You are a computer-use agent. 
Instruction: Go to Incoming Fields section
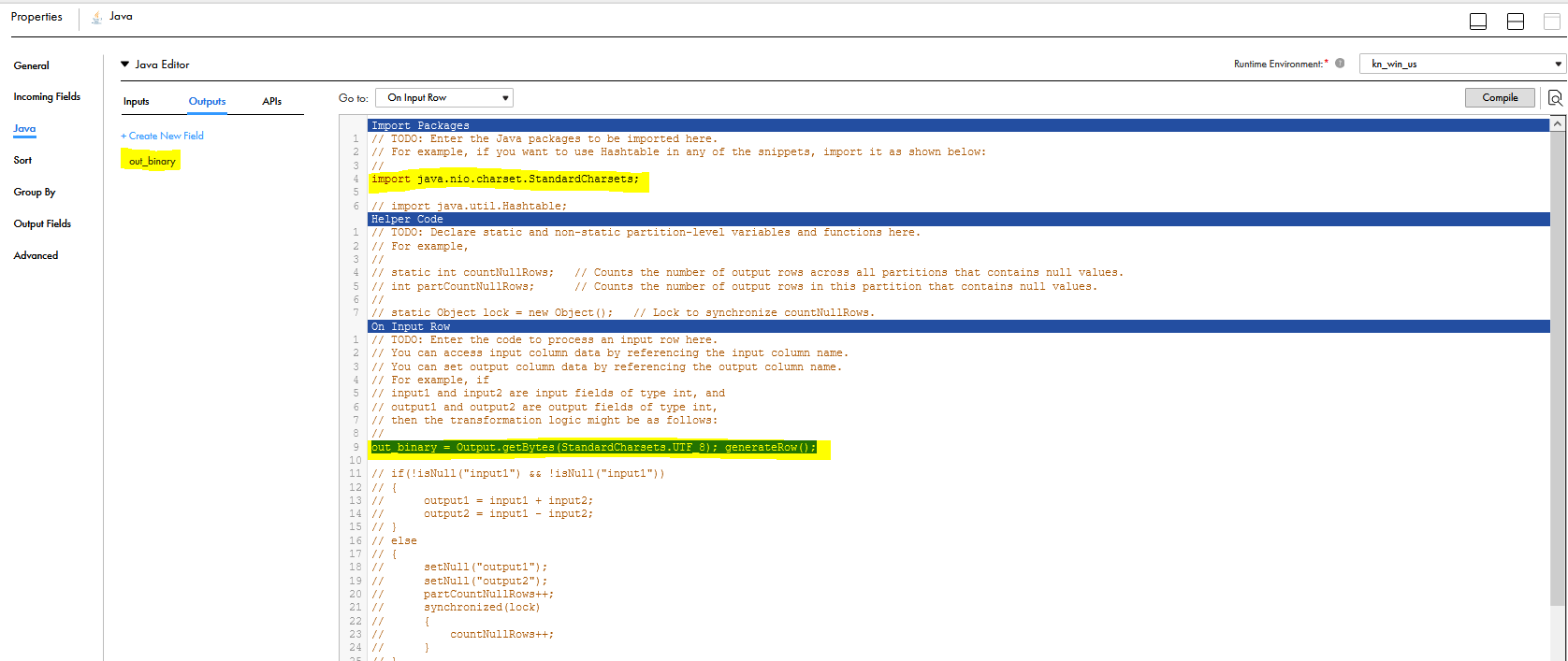click(47, 96)
